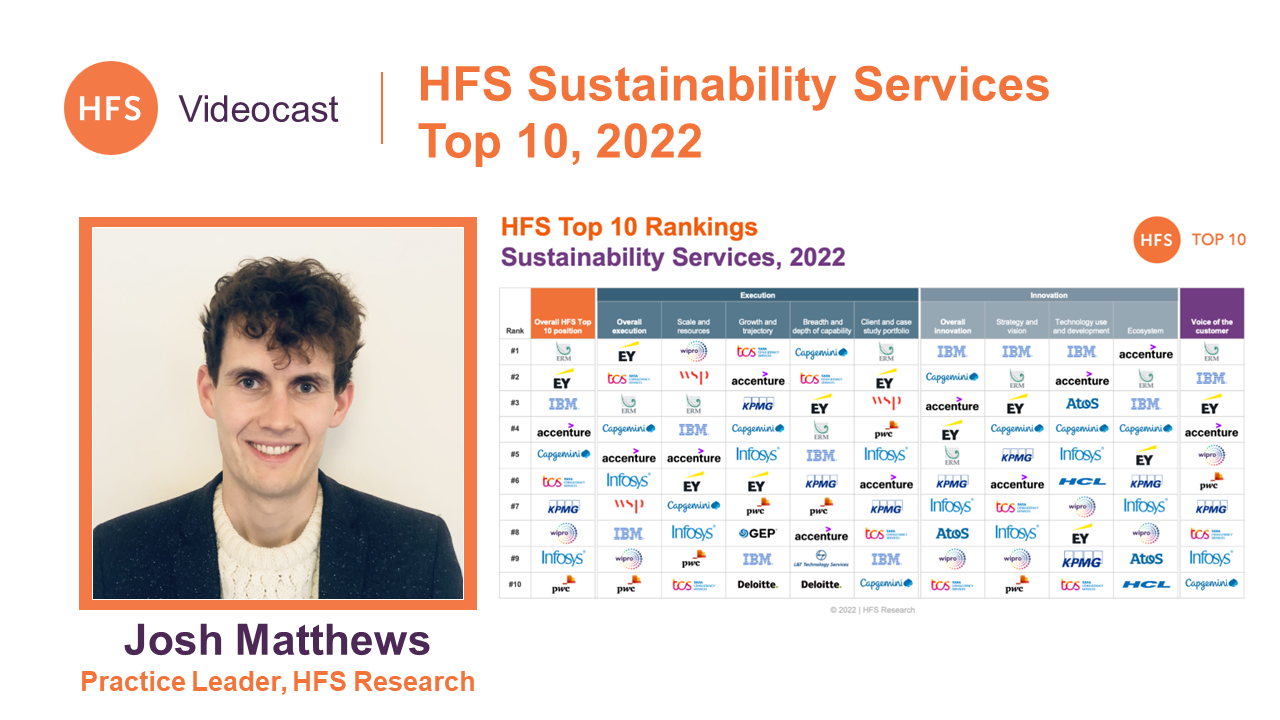Image resolution: width=1280 pixels, height=720 pixels.
Task: Click the Atos logo in Ecosystem column
Action: point(1146,559)
